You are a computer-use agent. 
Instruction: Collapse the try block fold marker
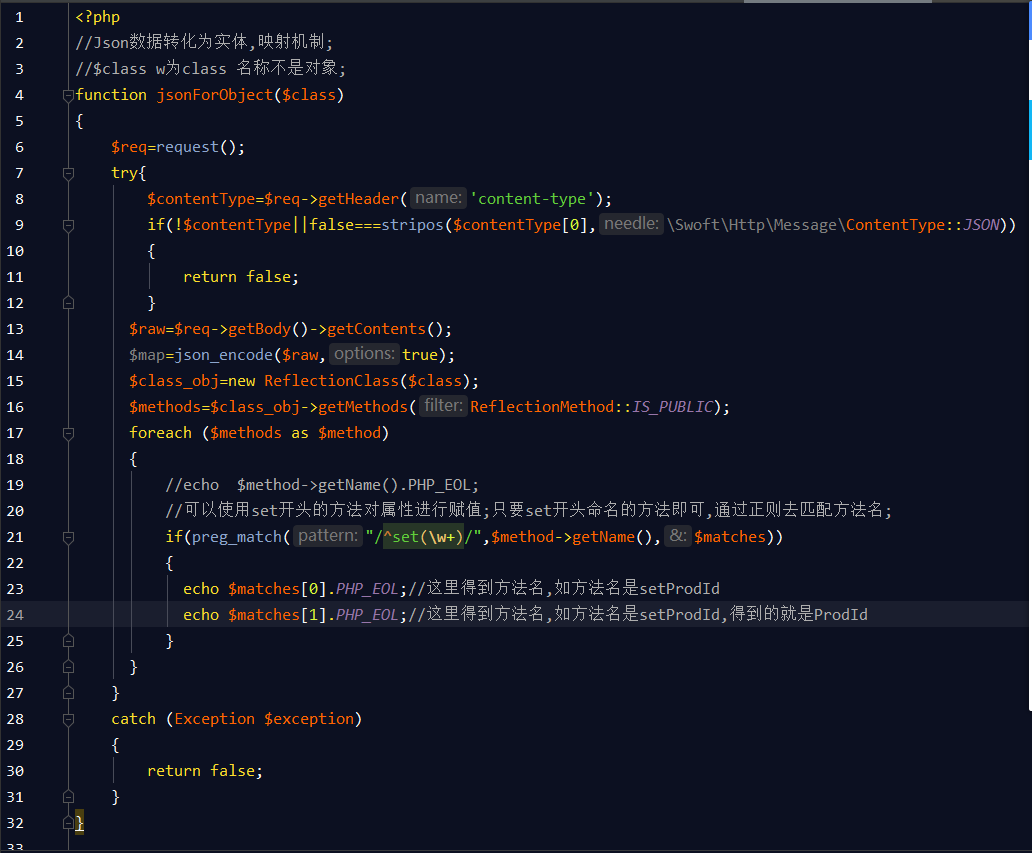pos(68,174)
